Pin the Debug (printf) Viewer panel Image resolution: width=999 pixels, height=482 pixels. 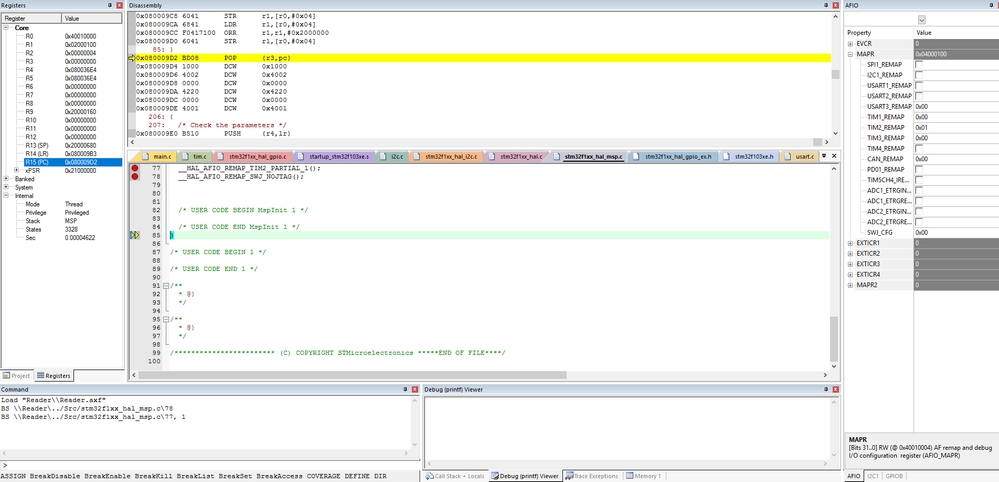(x=826, y=389)
